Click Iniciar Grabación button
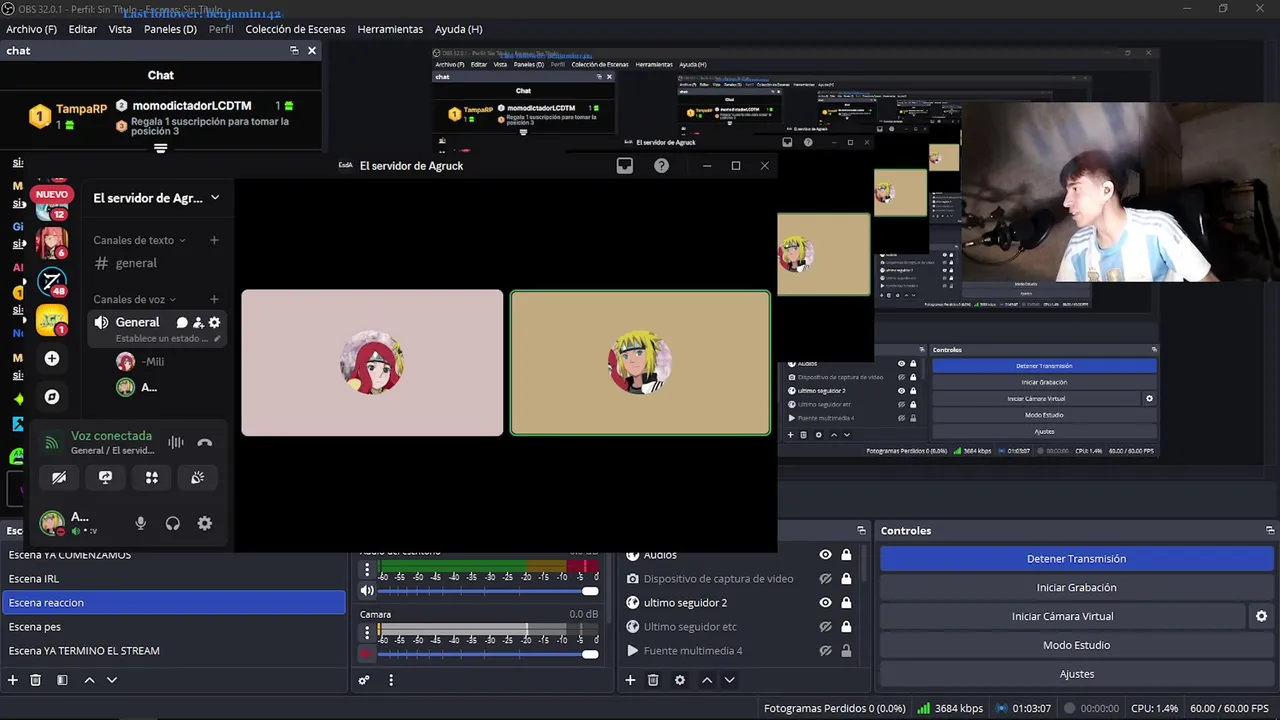 tap(1076, 588)
